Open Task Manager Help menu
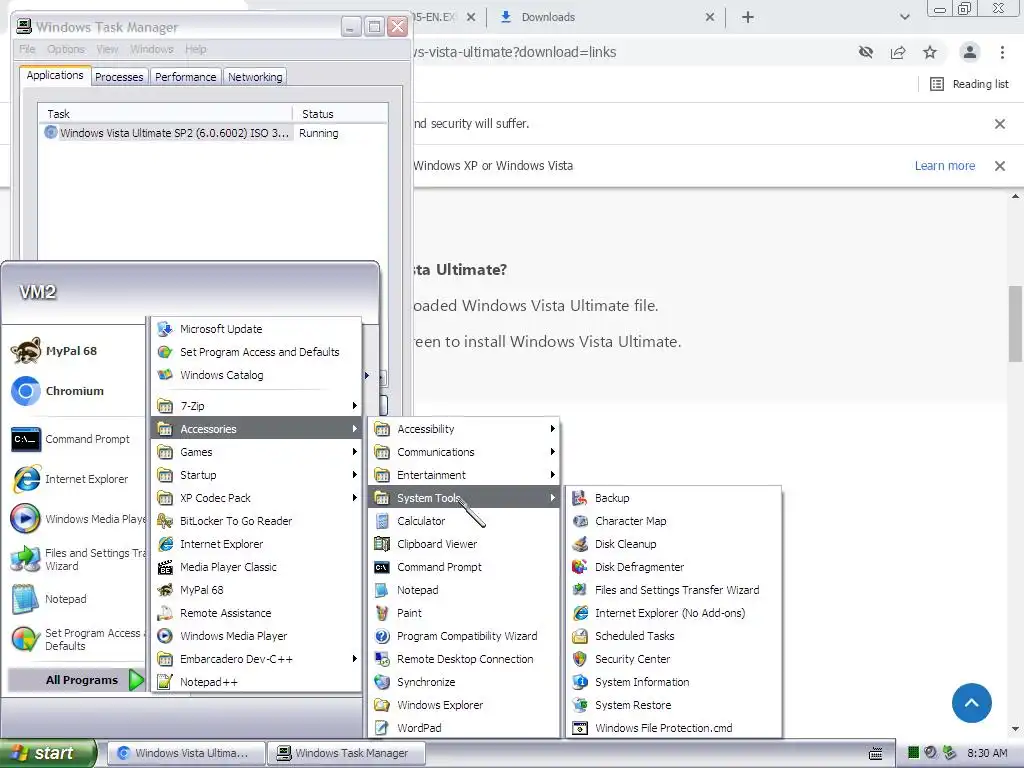Viewport: 1024px width, 768px height. pos(195,49)
